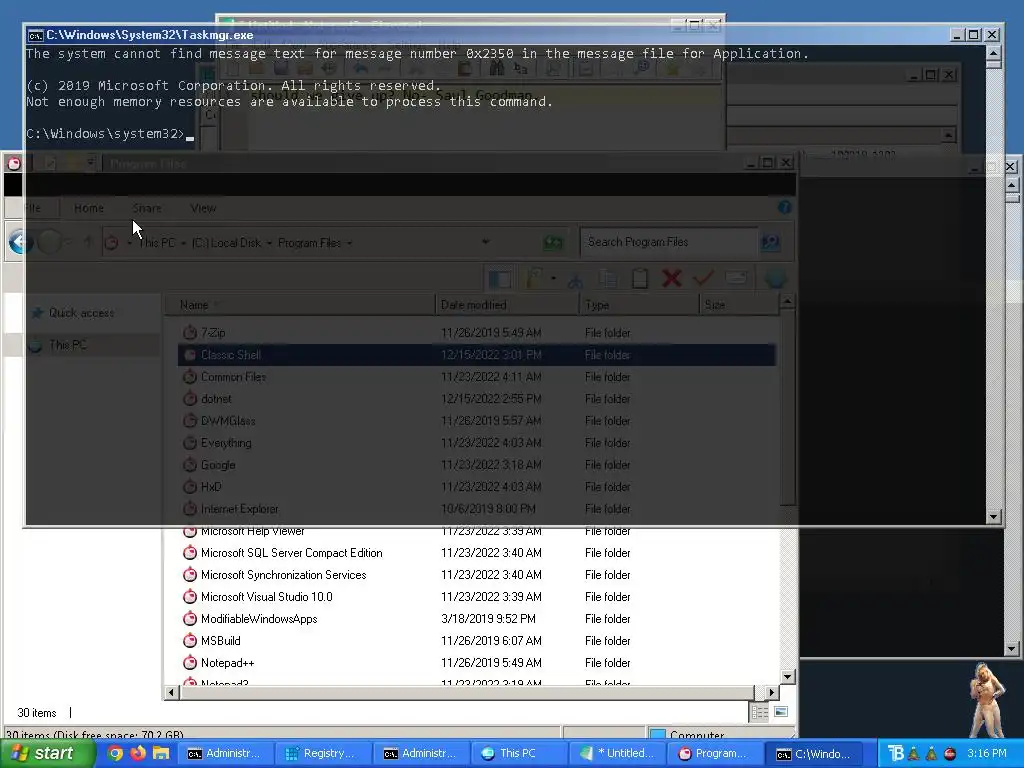This screenshot has height=768, width=1024.
Task: Click the paste clipboard icon in Explorer toolbar
Action: [640, 279]
